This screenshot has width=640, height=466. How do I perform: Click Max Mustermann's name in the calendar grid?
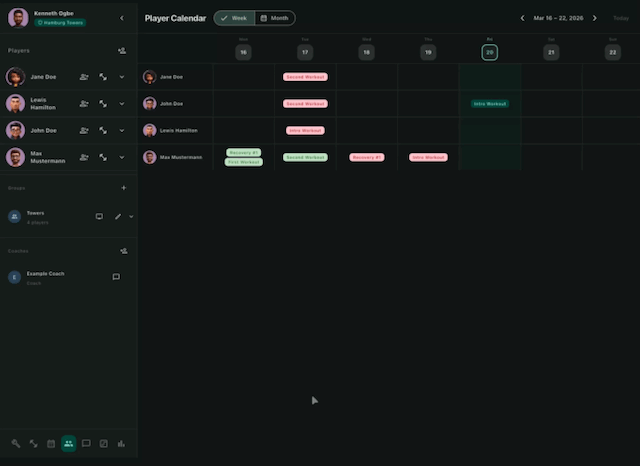tap(181, 157)
